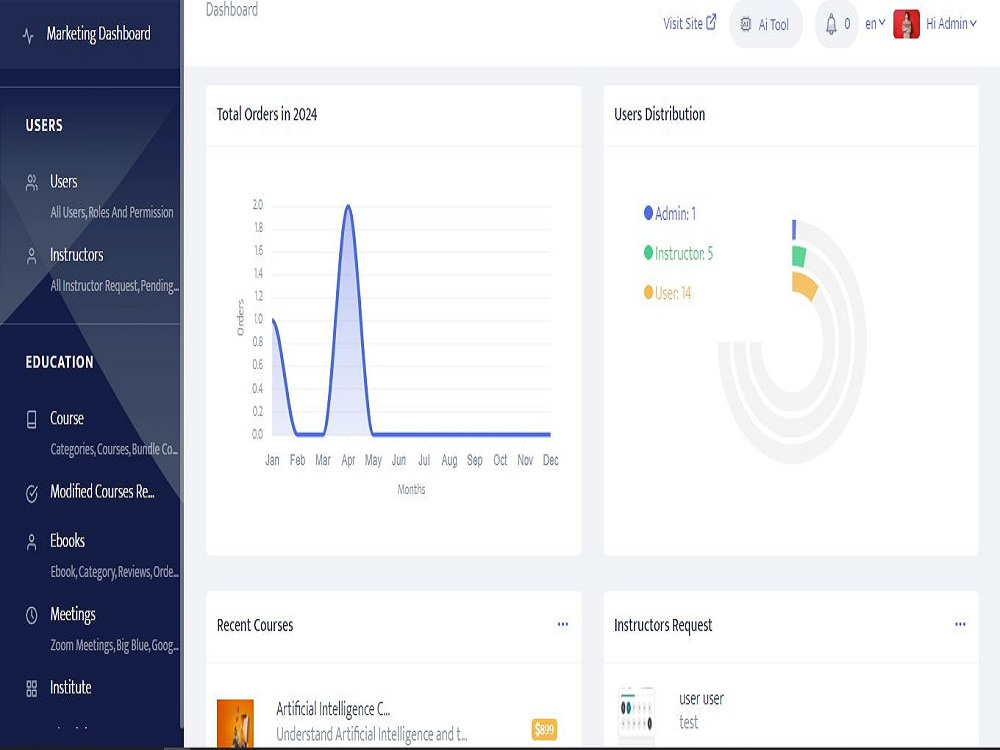Image resolution: width=1000 pixels, height=750 pixels.
Task: Click All Instructor Request, Pending... subtitle
Action: click(x=115, y=286)
